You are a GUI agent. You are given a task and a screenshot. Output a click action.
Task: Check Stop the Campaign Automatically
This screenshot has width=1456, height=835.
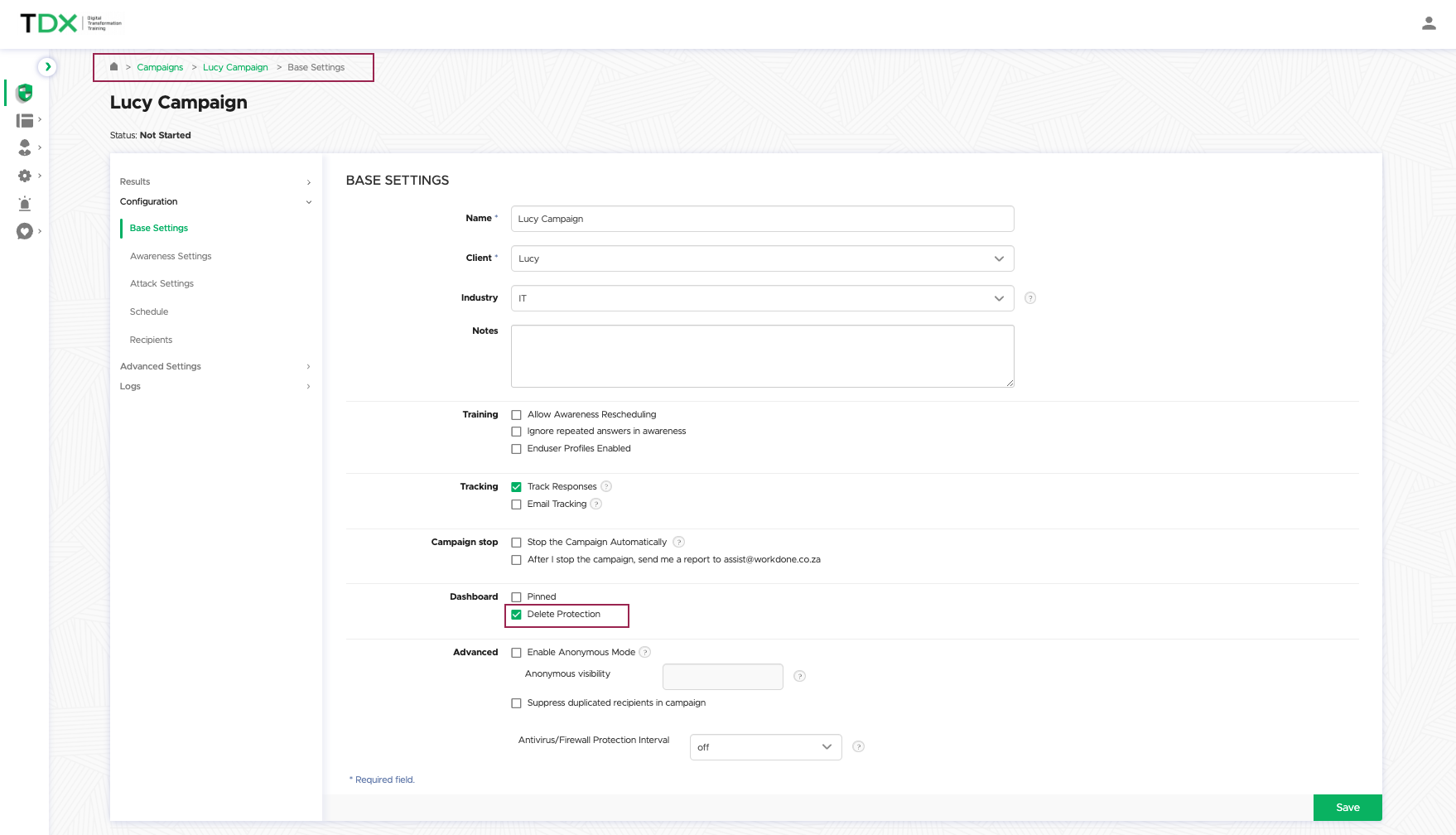pos(516,543)
